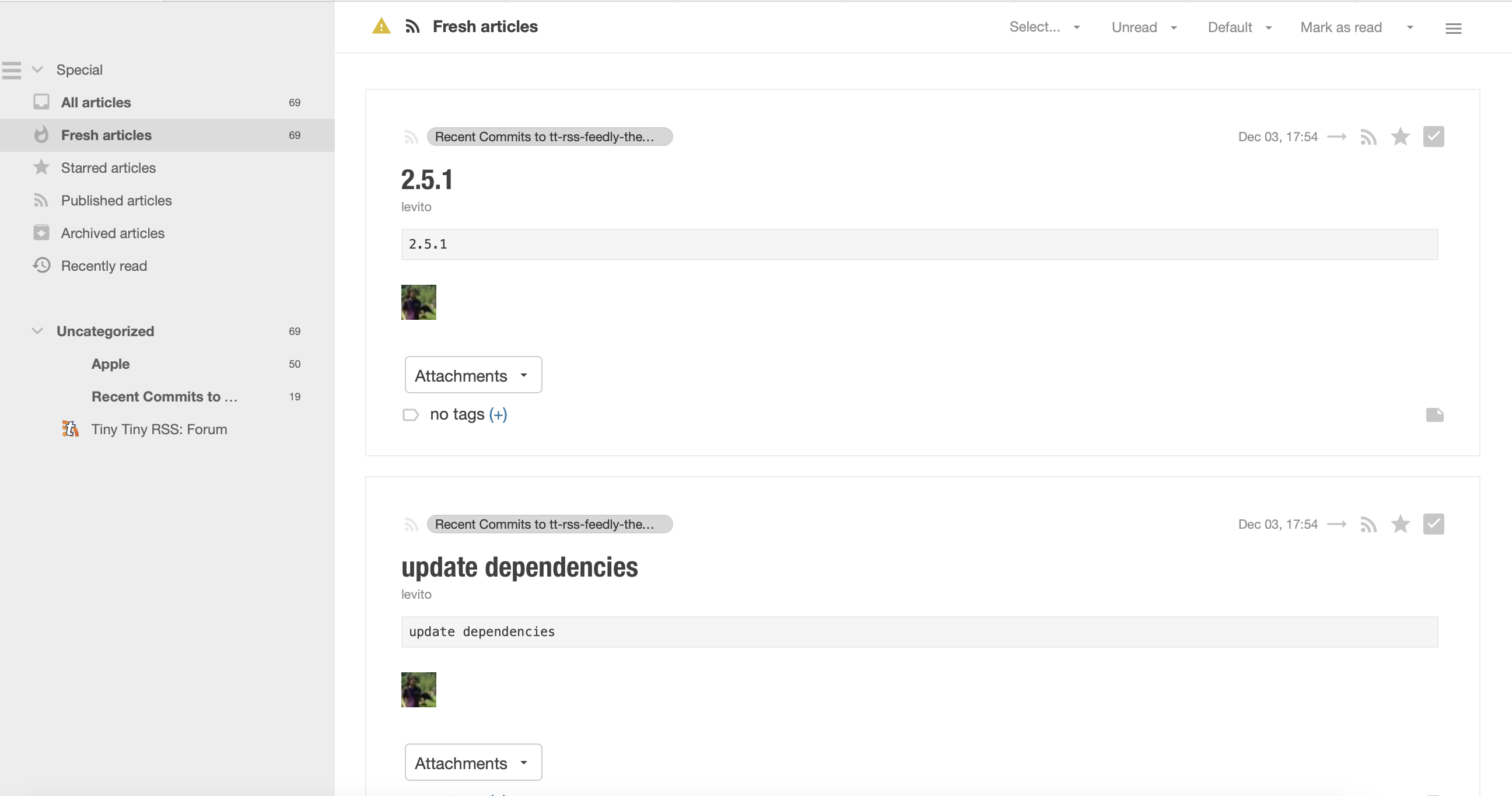This screenshot has height=796, width=1512.
Task: Publish the 2.5.1 article via RSS icon
Action: coord(1368,137)
